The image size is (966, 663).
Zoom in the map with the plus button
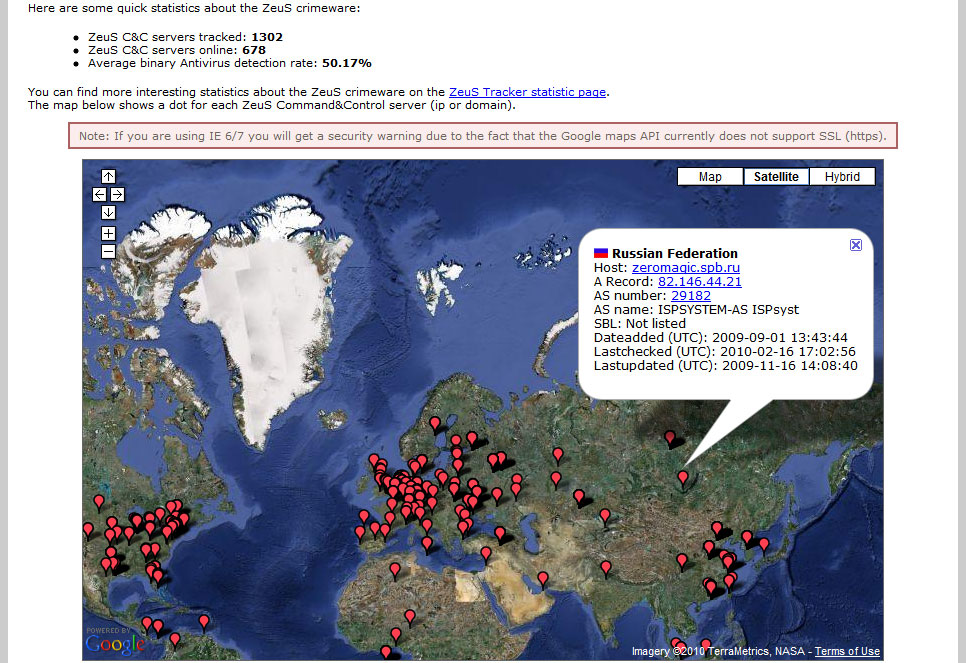click(x=108, y=234)
